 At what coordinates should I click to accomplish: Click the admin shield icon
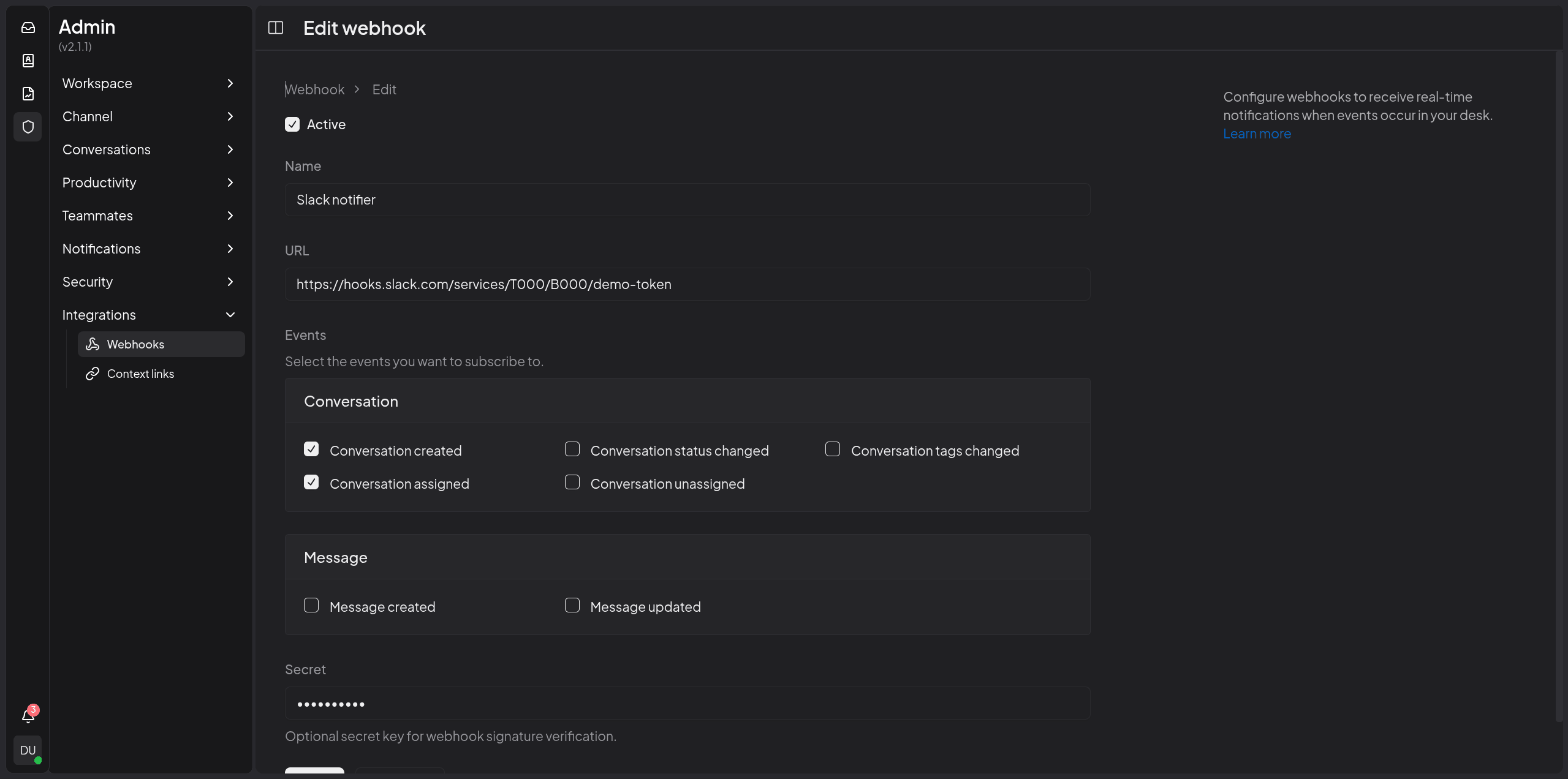click(x=28, y=127)
